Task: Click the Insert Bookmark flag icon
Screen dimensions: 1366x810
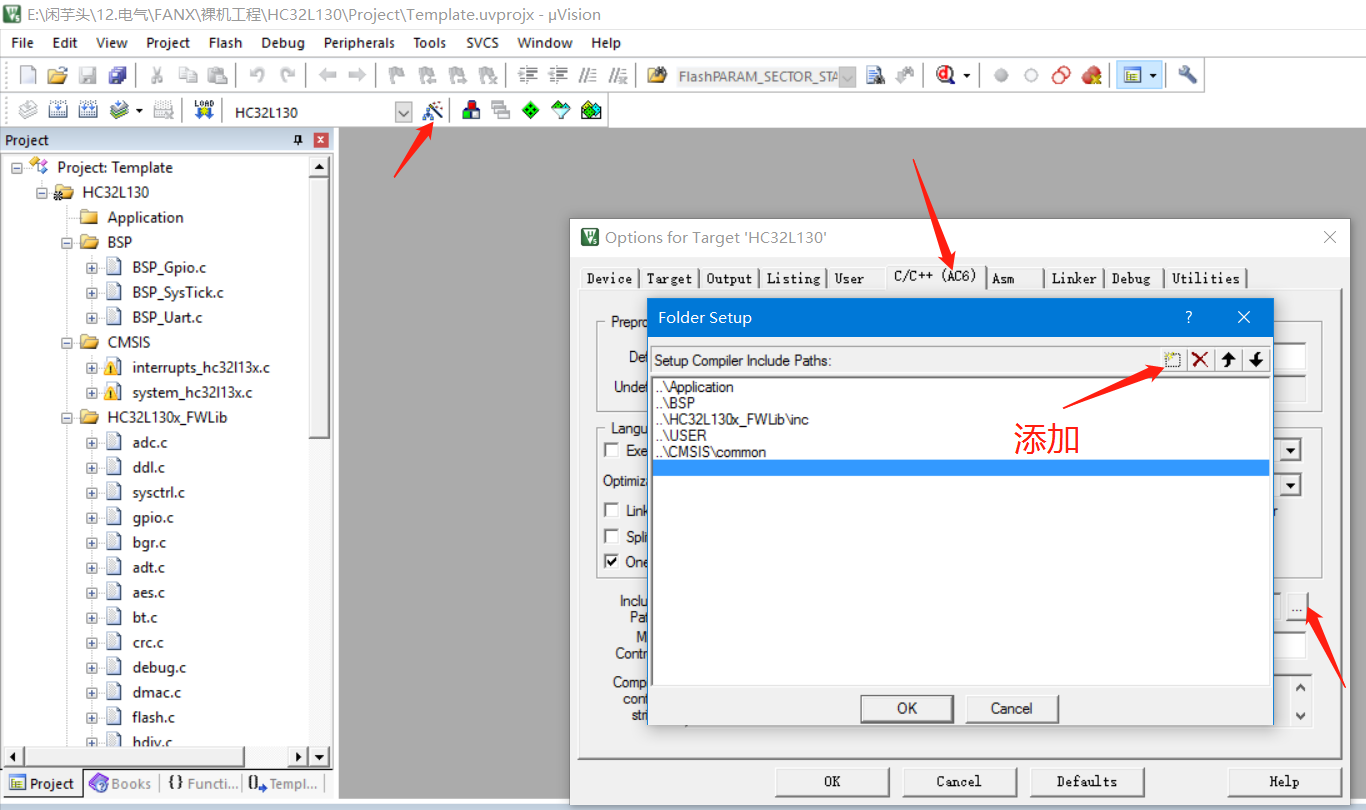Action: 397,75
